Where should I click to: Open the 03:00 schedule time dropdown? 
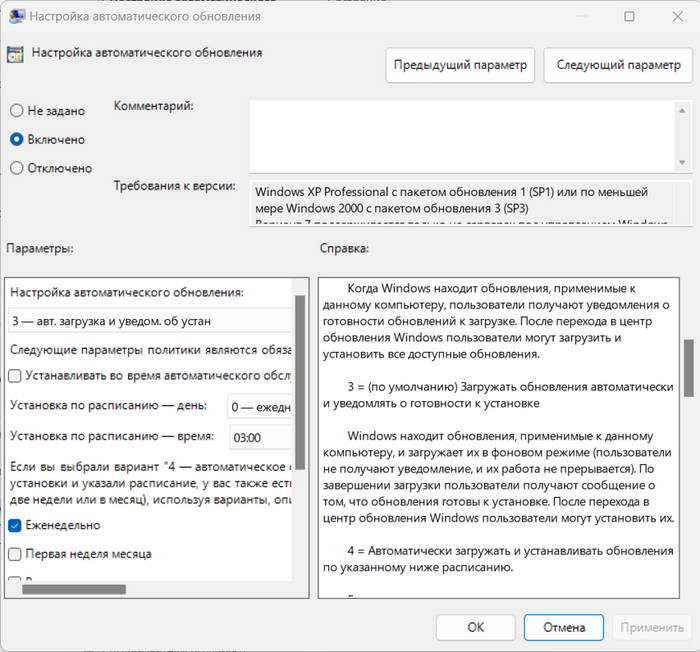[x=261, y=437]
